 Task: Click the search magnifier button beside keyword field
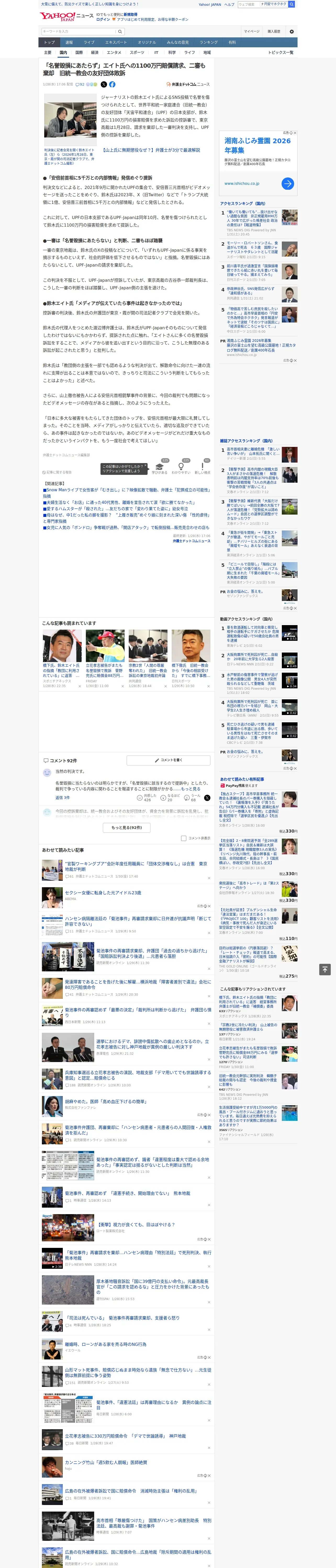(120, 32)
